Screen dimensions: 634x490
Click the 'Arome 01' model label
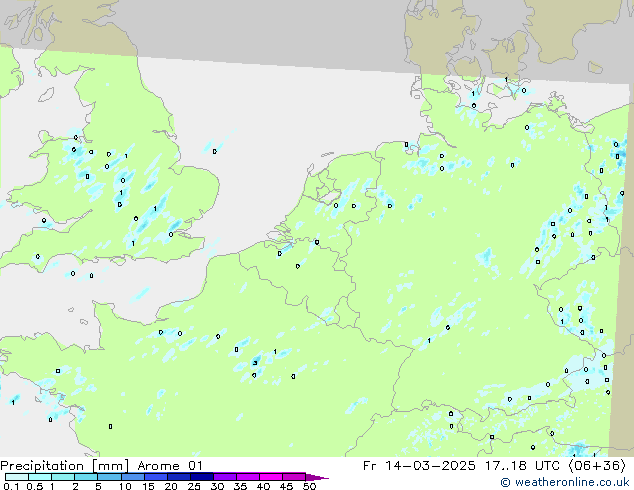tap(169, 466)
